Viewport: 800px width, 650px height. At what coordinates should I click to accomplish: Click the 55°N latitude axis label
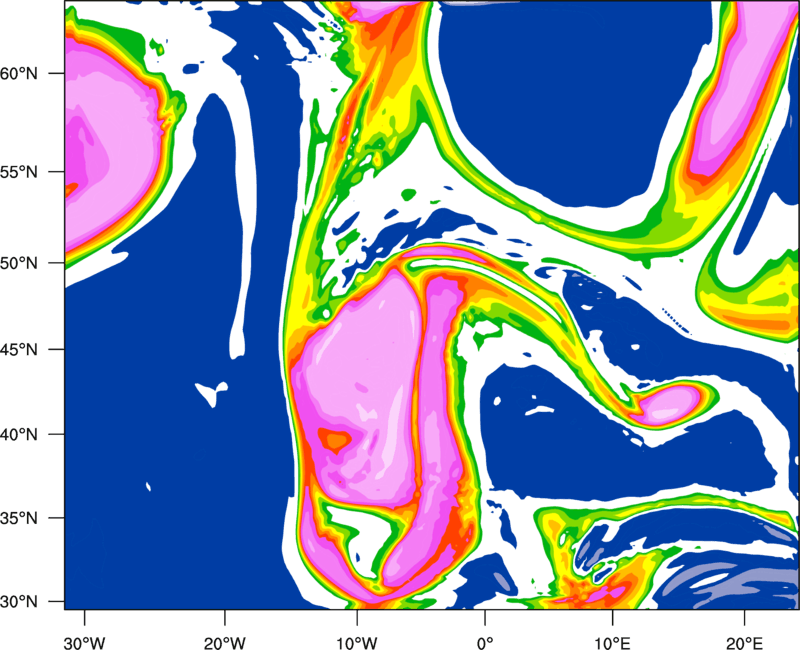(x=19, y=171)
